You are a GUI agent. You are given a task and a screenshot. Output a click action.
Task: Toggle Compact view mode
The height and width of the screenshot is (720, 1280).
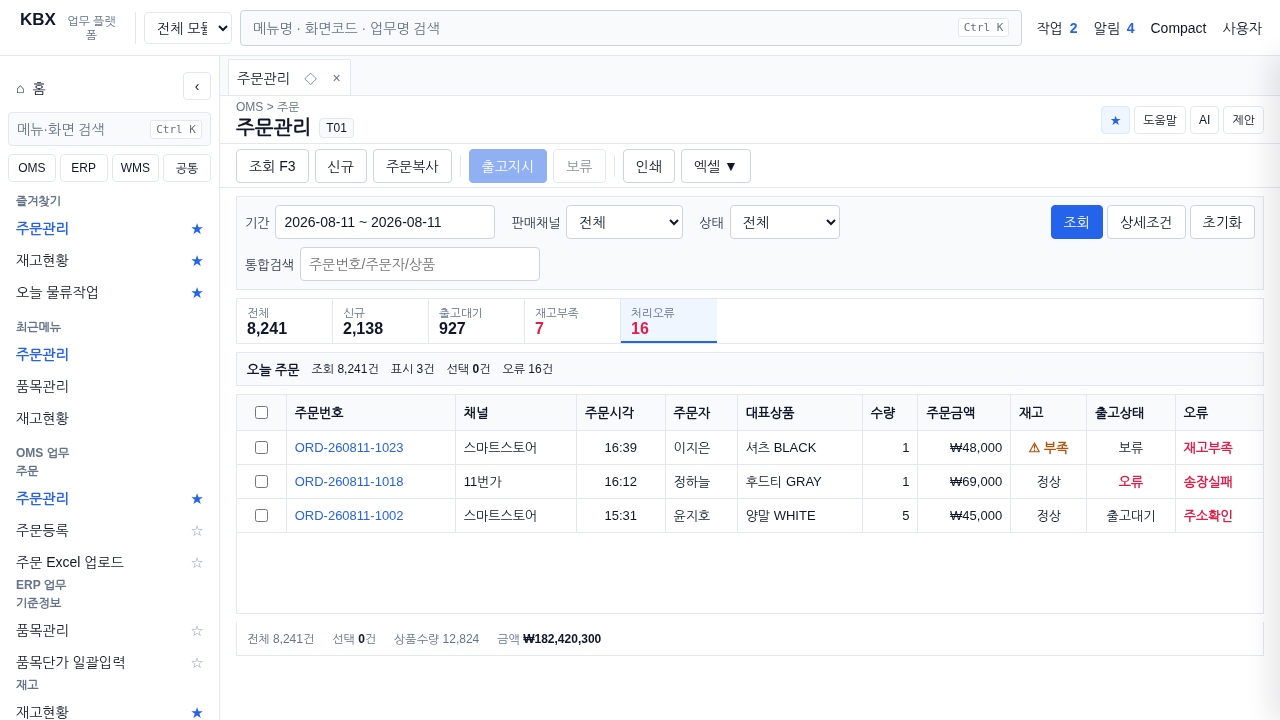click(x=1178, y=28)
